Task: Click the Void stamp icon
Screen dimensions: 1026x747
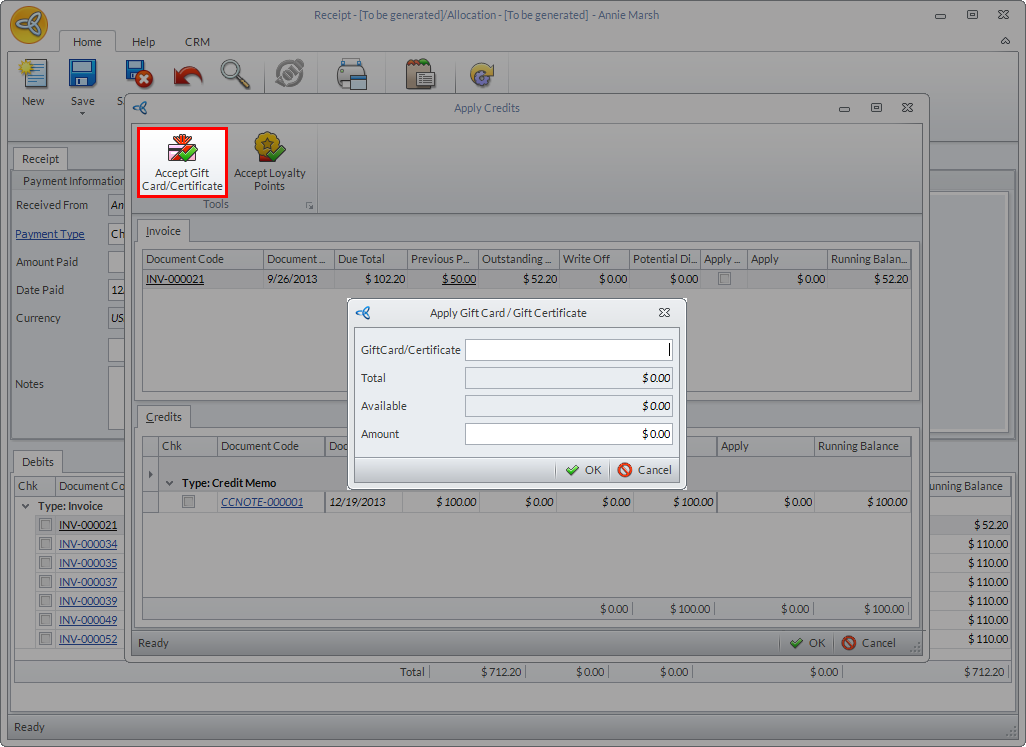Action: point(289,75)
